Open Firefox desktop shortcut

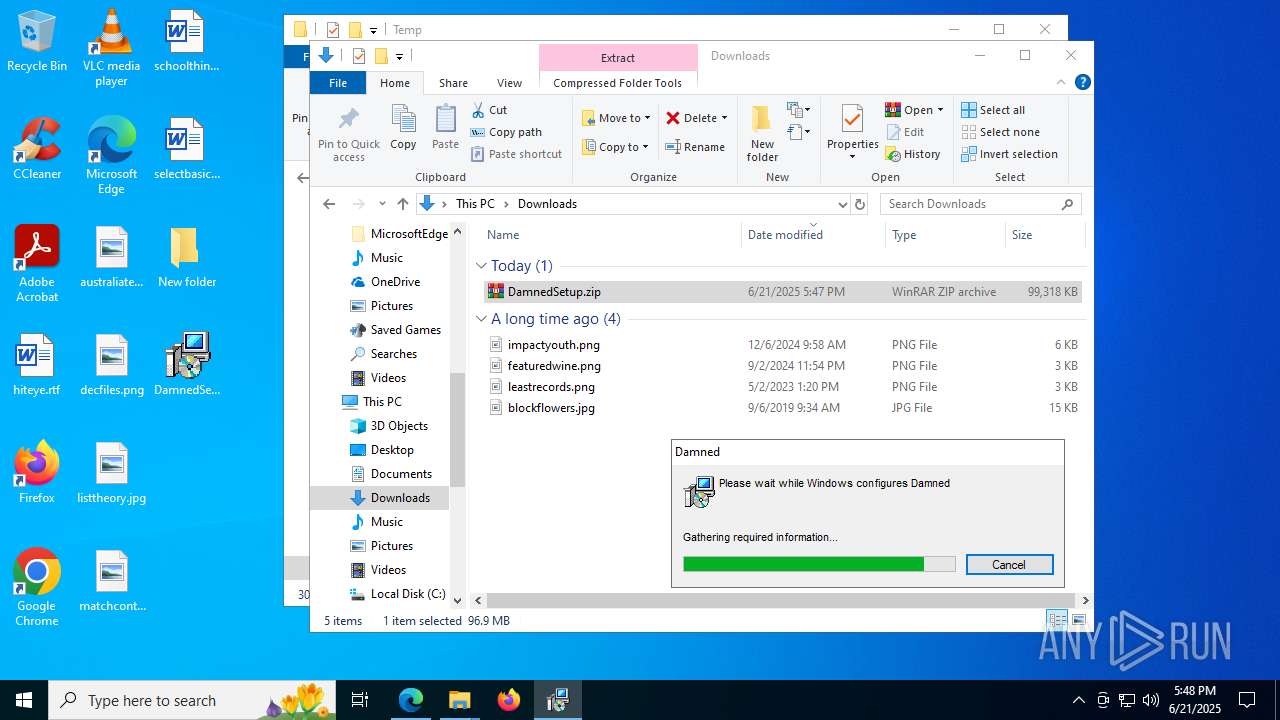pyautogui.click(x=37, y=472)
